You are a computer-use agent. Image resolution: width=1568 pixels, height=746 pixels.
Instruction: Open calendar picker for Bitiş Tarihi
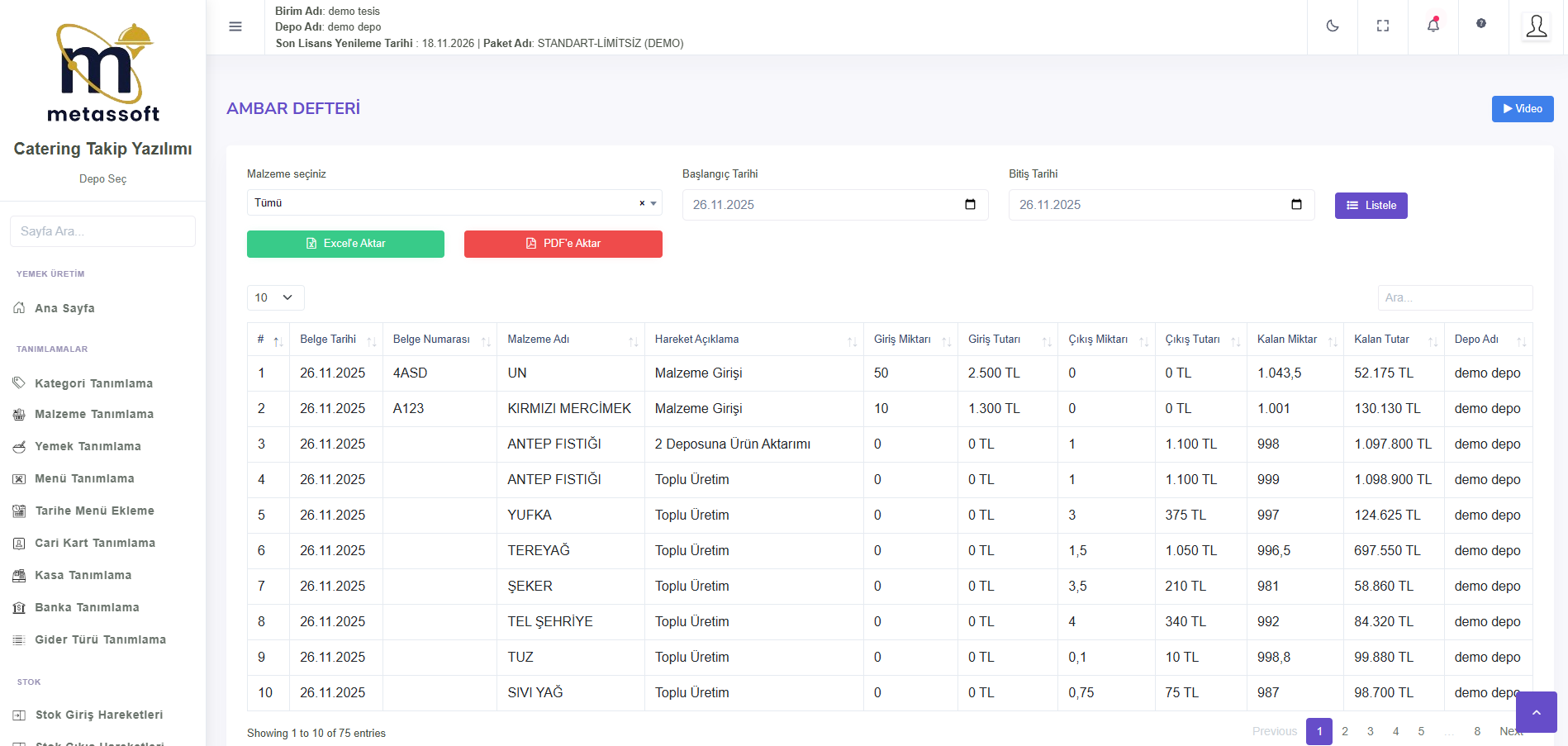pyautogui.click(x=1296, y=205)
